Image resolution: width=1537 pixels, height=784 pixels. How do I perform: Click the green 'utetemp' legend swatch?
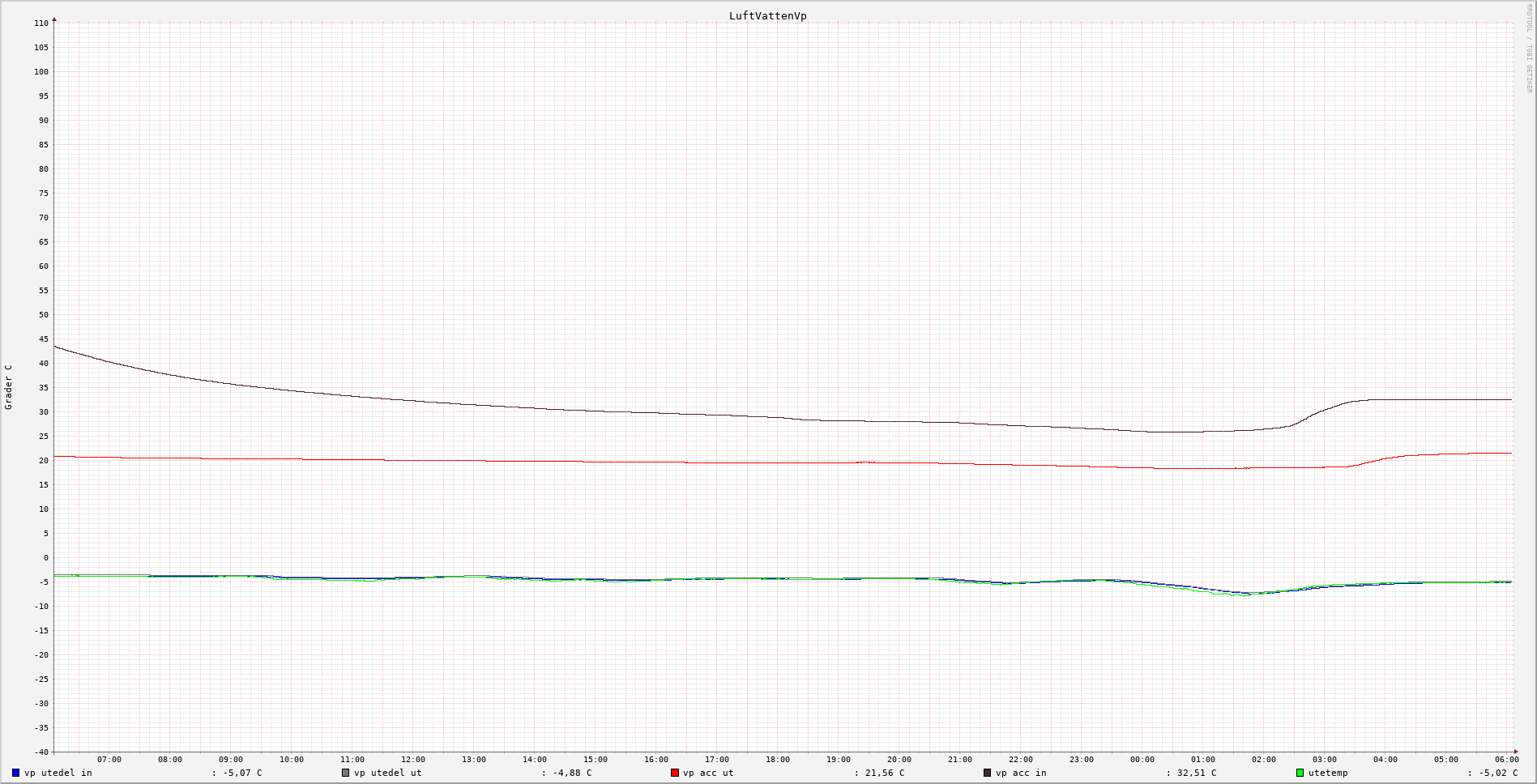point(1300,773)
